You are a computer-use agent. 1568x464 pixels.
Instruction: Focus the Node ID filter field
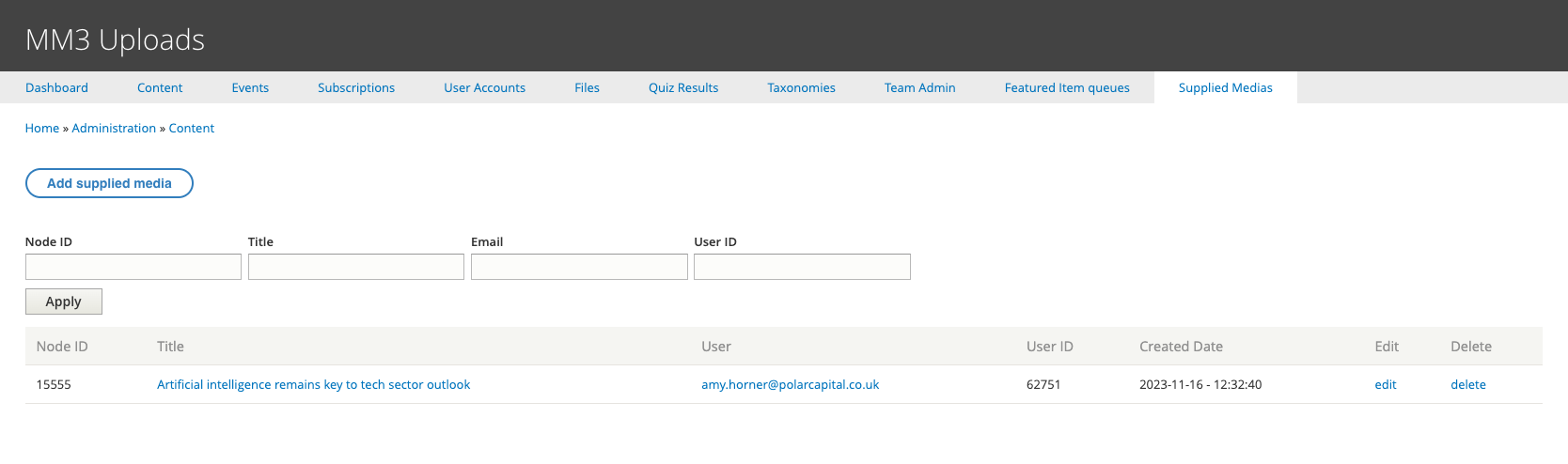tap(133, 267)
